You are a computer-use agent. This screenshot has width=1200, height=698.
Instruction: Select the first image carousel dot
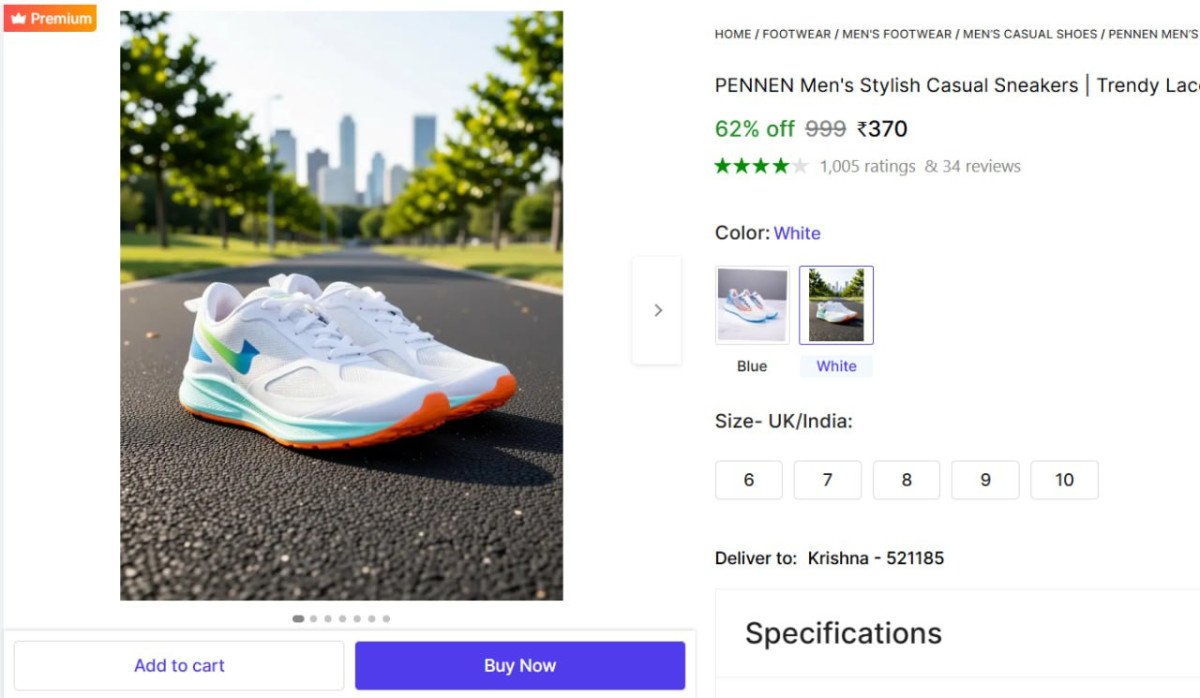pos(298,619)
